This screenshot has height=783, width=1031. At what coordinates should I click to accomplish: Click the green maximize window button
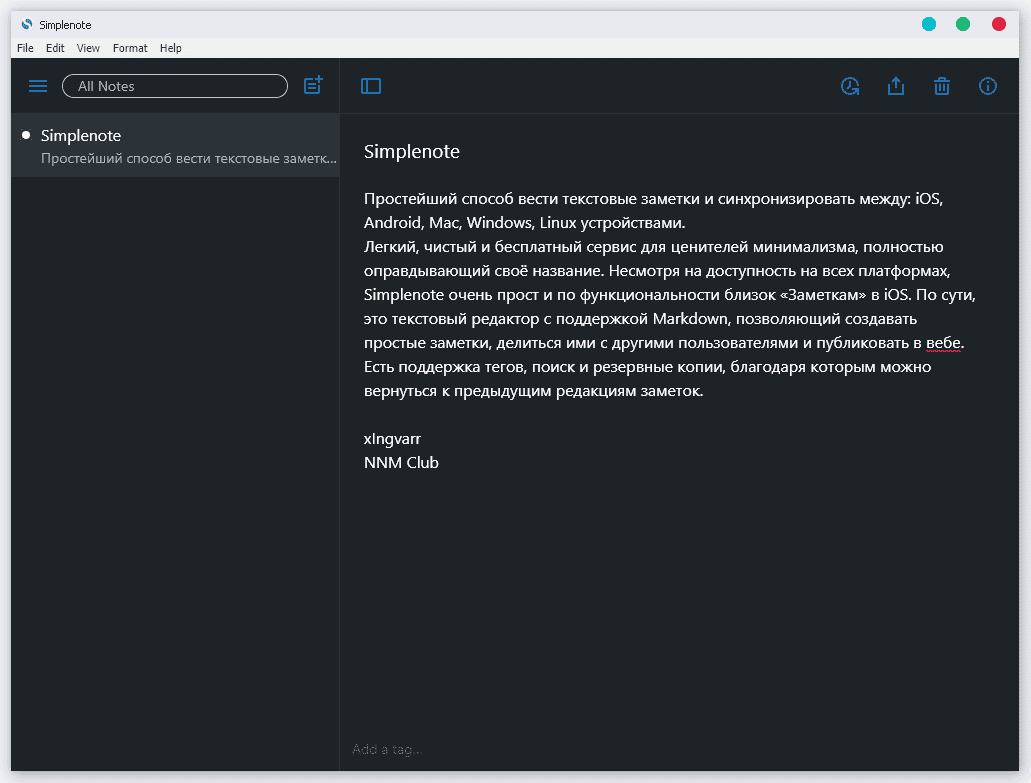click(x=963, y=24)
